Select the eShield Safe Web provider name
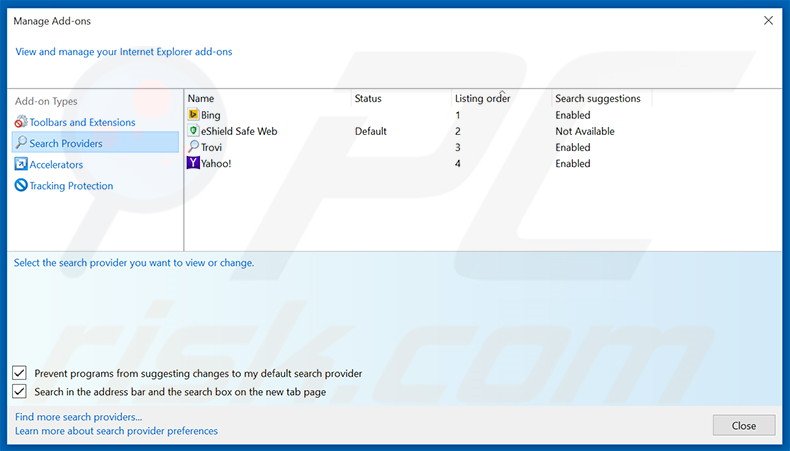Image resolution: width=790 pixels, height=451 pixels. (x=239, y=131)
